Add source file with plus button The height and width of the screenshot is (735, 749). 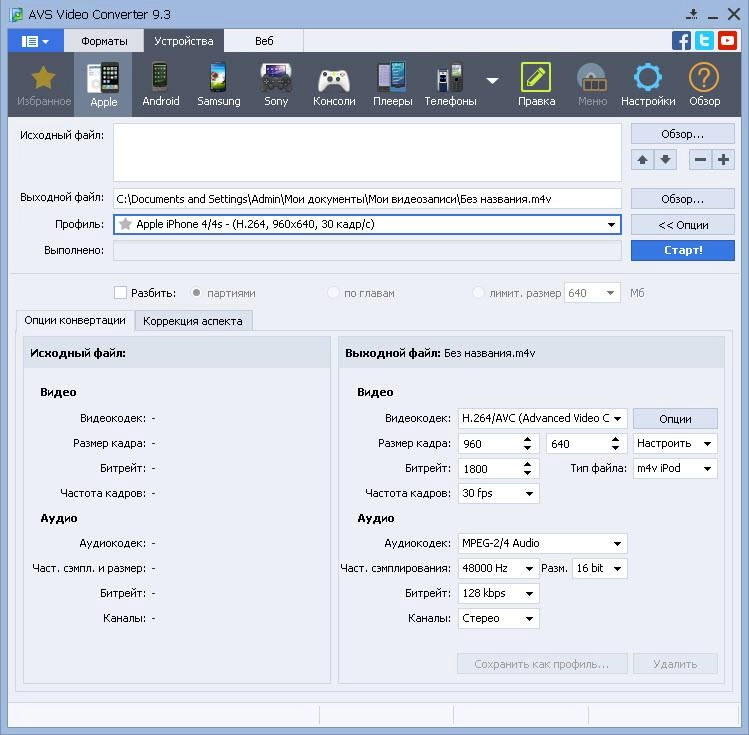(x=723, y=160)
